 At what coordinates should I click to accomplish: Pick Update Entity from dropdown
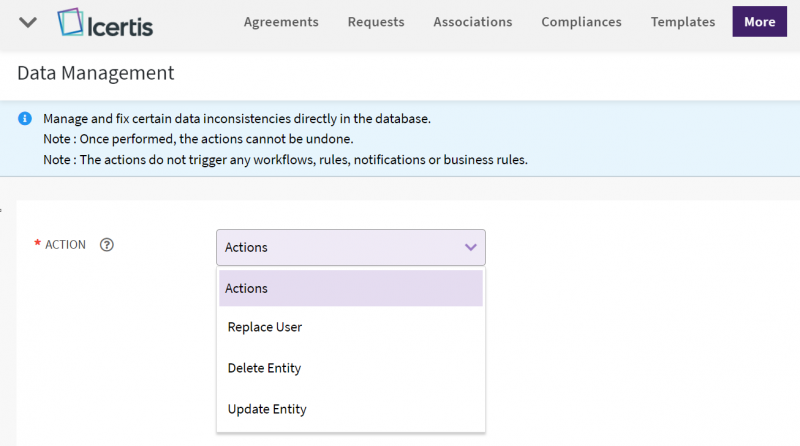coord(267,409)
